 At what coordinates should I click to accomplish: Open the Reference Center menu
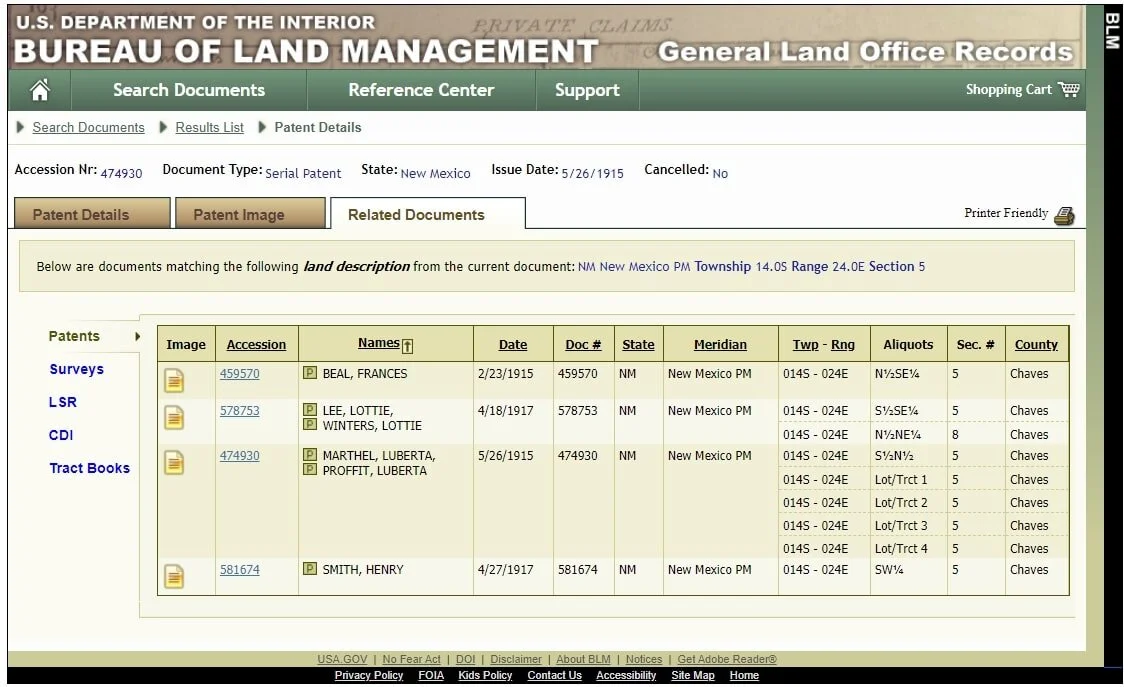[x=421, y=90]
